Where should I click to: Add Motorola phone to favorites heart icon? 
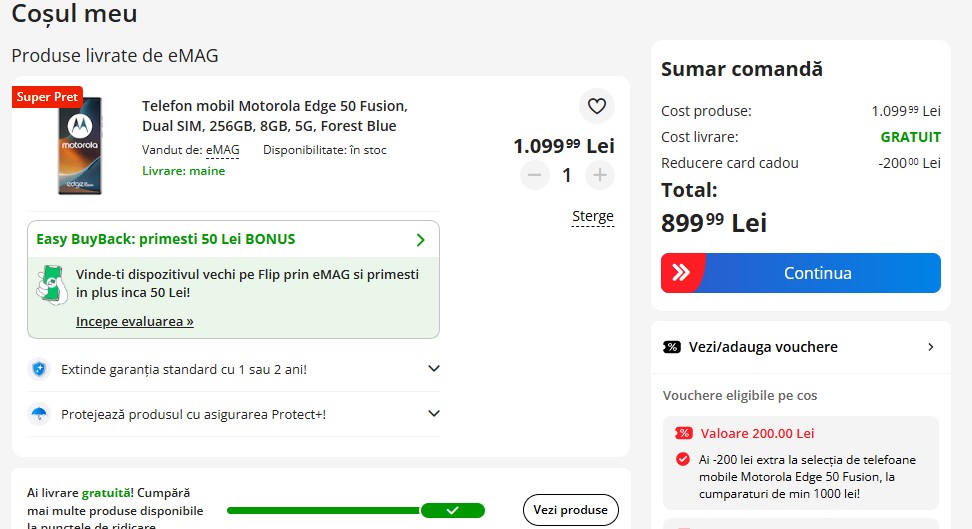(x=596, y=106)
